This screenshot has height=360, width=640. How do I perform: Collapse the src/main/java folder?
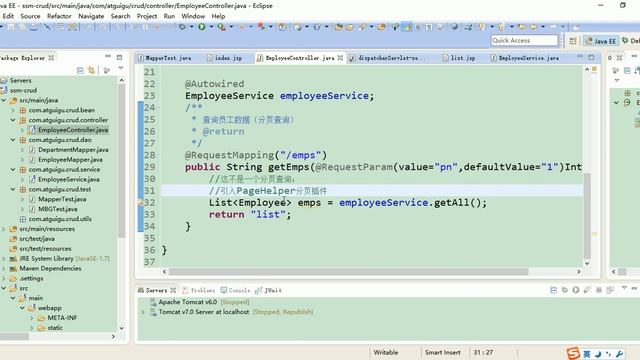(x=4, y=100)
